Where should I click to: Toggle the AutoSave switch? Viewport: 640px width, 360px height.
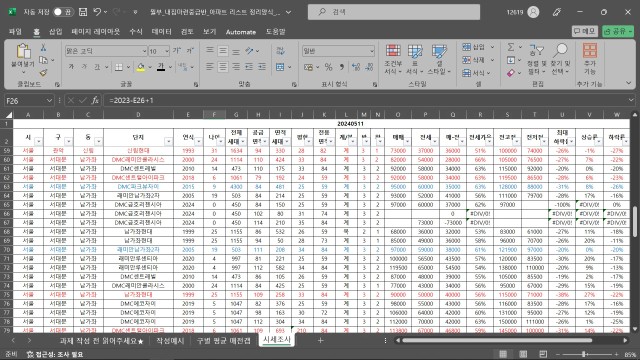(63, 12)
